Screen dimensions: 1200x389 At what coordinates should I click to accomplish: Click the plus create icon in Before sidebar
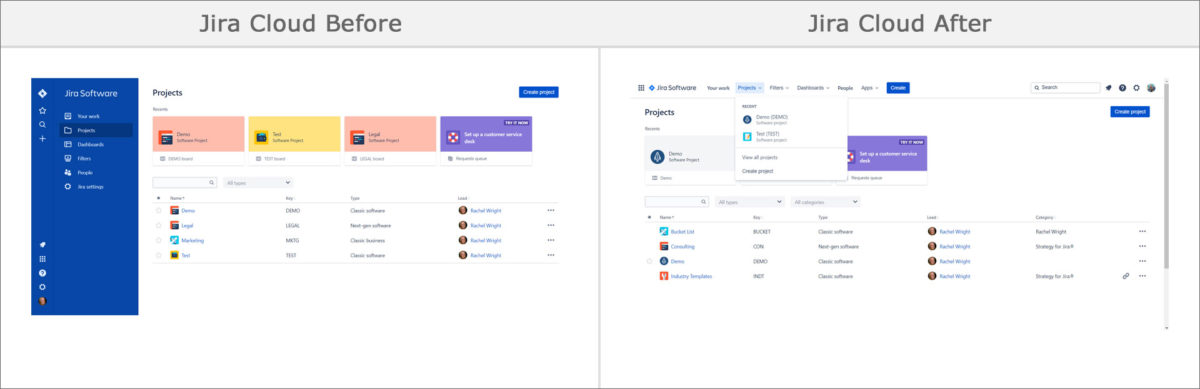point(42,138)
